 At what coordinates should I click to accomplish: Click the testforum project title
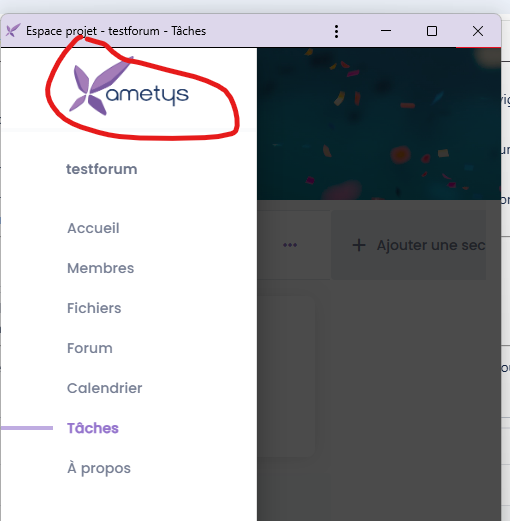click(x=101, y=169)
